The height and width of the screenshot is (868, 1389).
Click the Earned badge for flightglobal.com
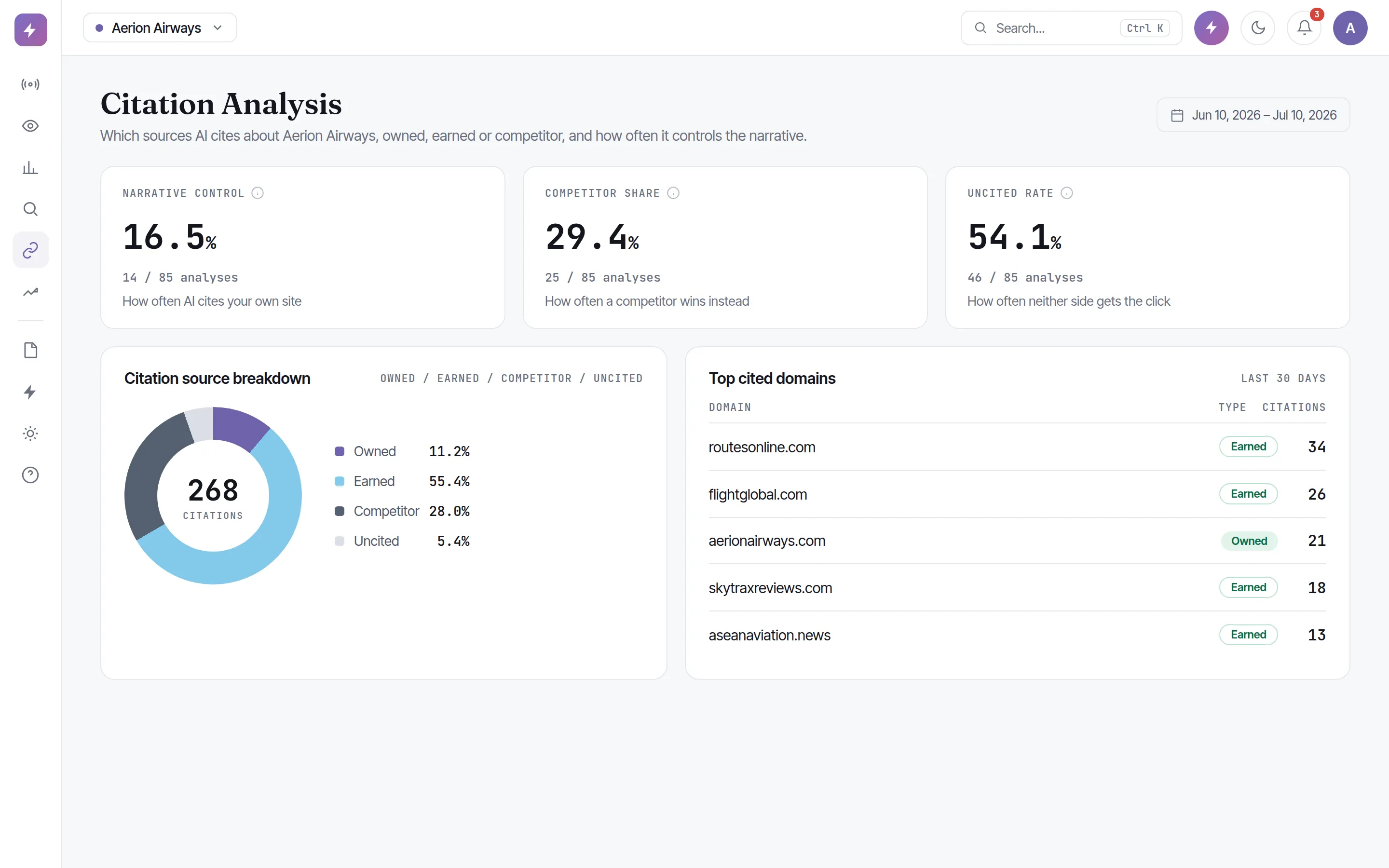coord(1248,494)
